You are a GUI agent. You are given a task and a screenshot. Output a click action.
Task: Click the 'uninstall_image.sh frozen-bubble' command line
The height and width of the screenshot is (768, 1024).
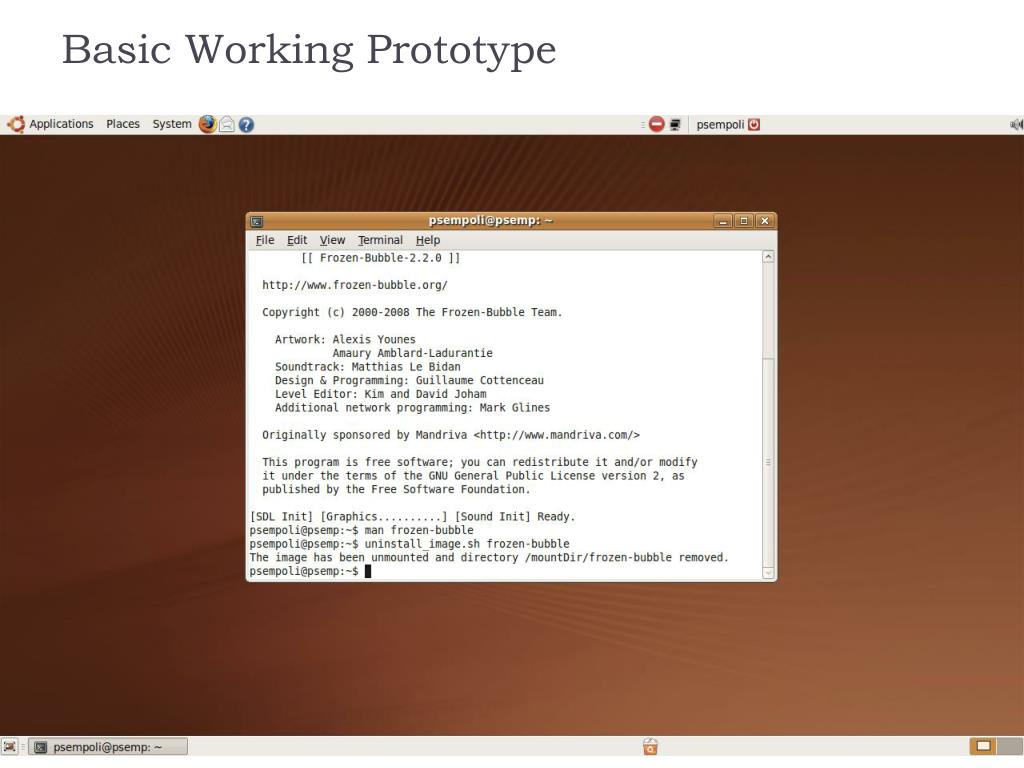[467, 544]
